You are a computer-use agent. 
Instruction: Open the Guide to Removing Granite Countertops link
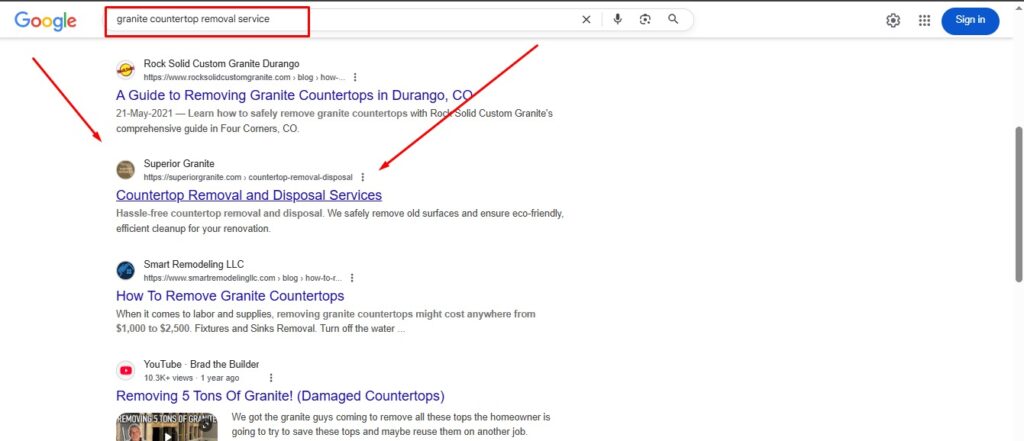[x=294, y=95]
